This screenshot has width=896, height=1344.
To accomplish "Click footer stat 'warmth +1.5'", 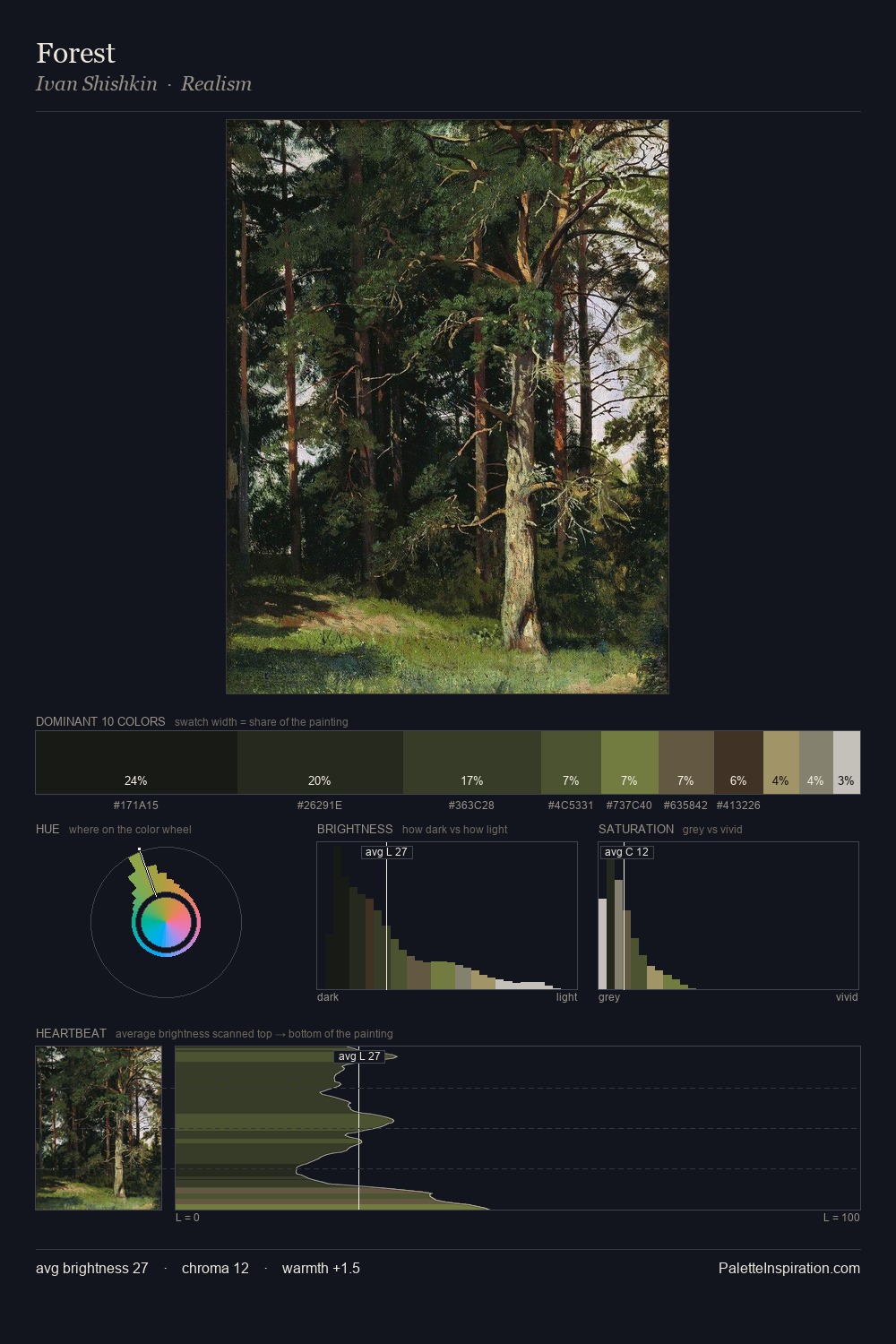I will [321, 1268].
